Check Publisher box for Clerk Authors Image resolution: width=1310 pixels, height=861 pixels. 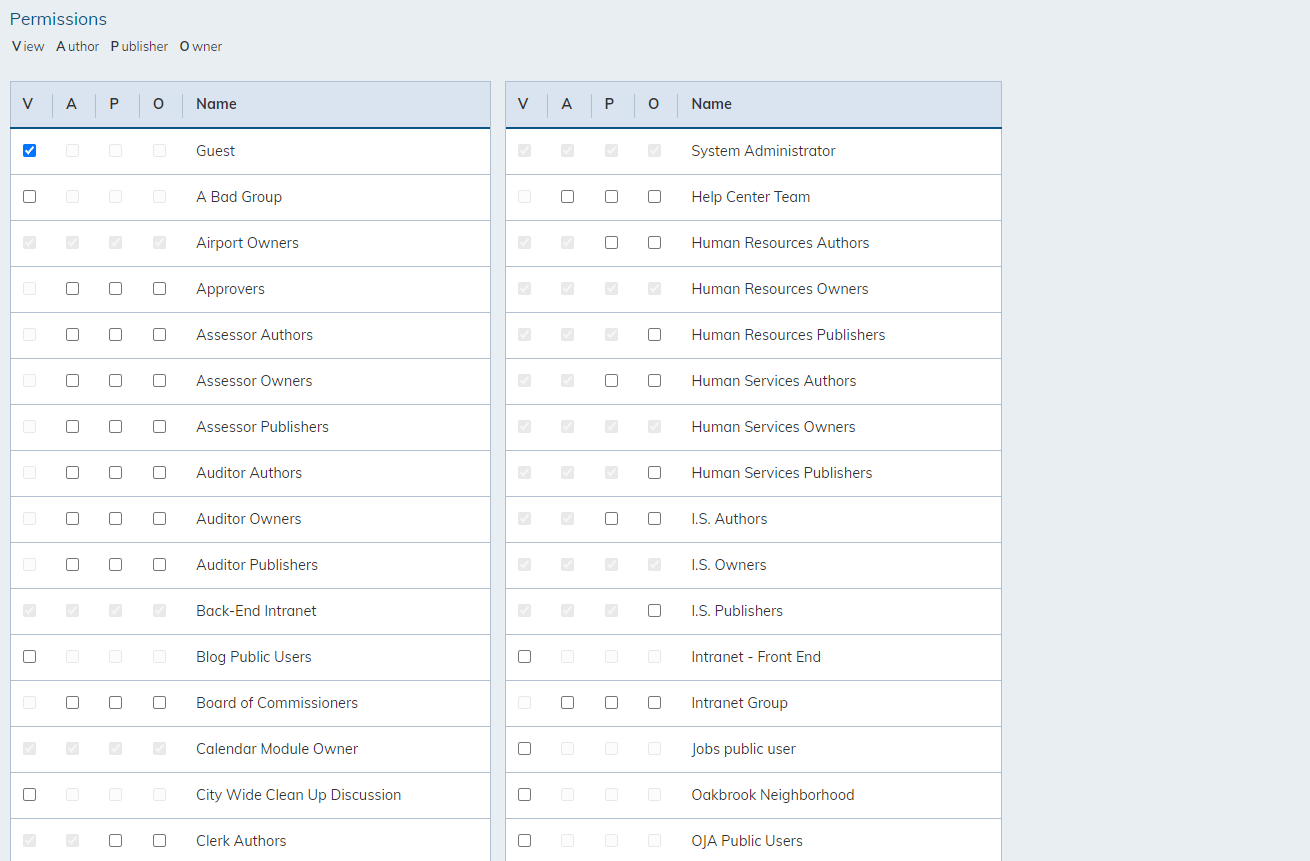[x=115, y=841]
